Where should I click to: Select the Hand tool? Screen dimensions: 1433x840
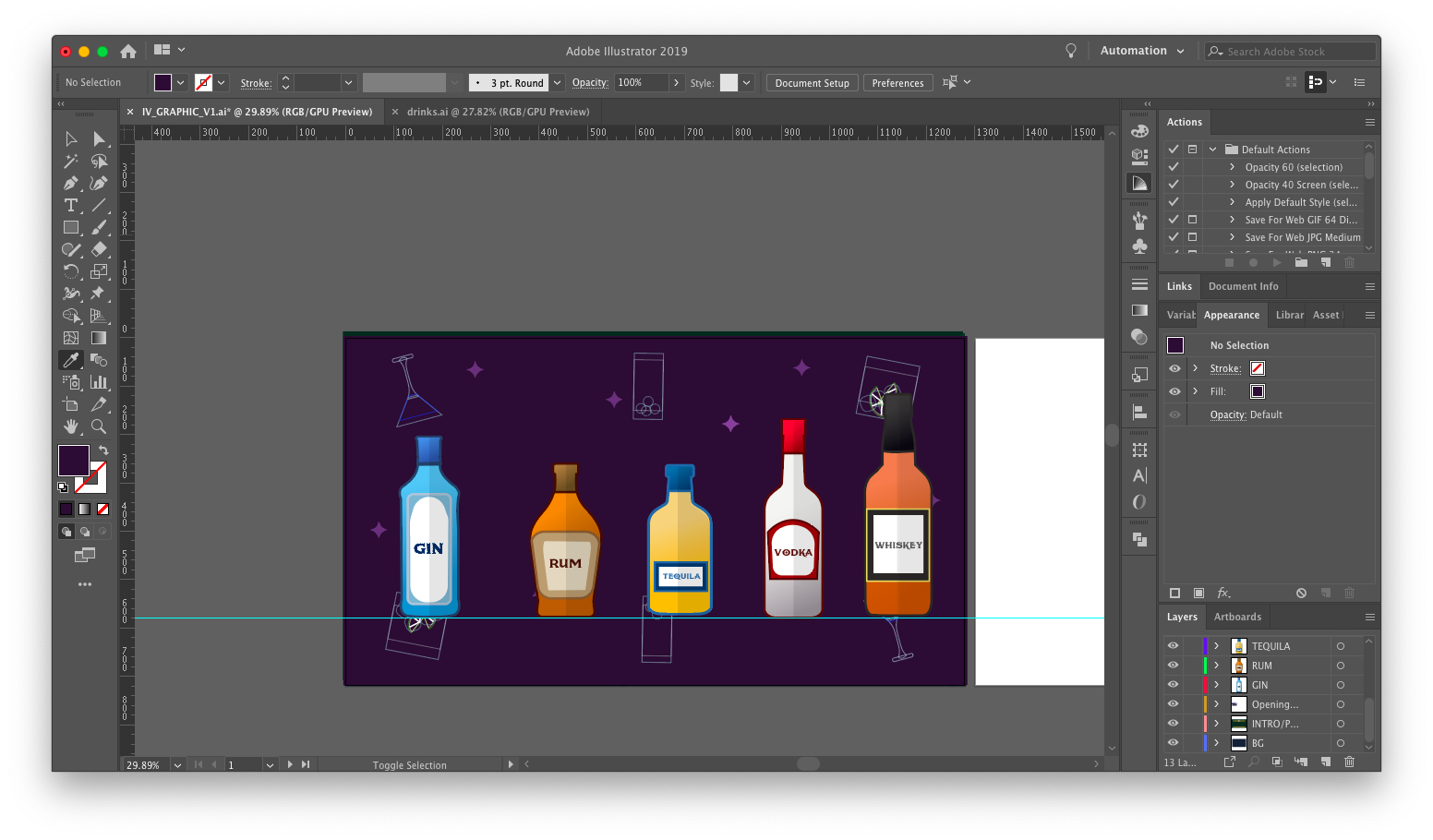pos(71,426)
